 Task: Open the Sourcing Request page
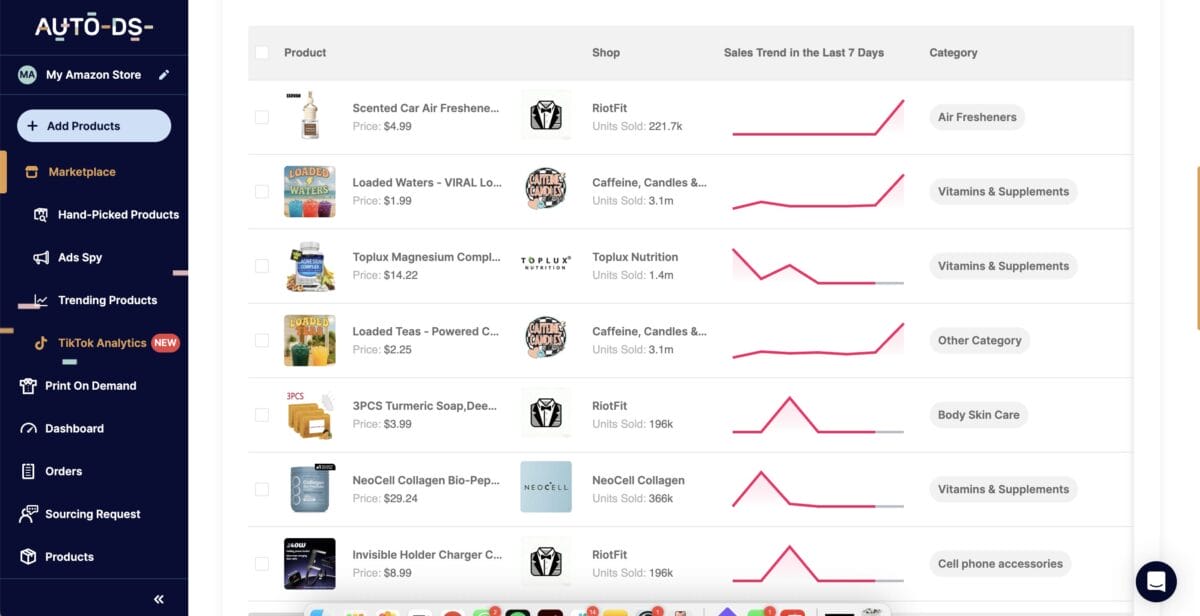point(91,514)
